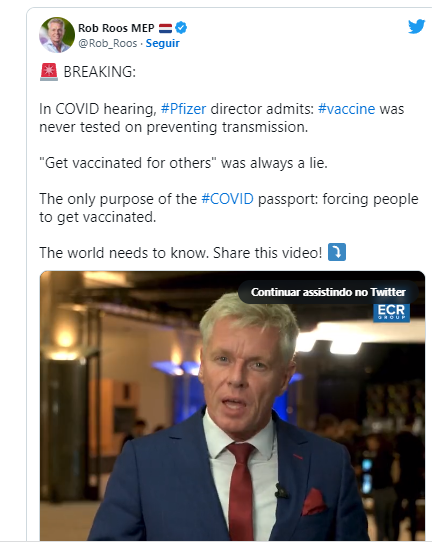
Task: Open the #Pfizer hashtag
Action: [184, 109]
